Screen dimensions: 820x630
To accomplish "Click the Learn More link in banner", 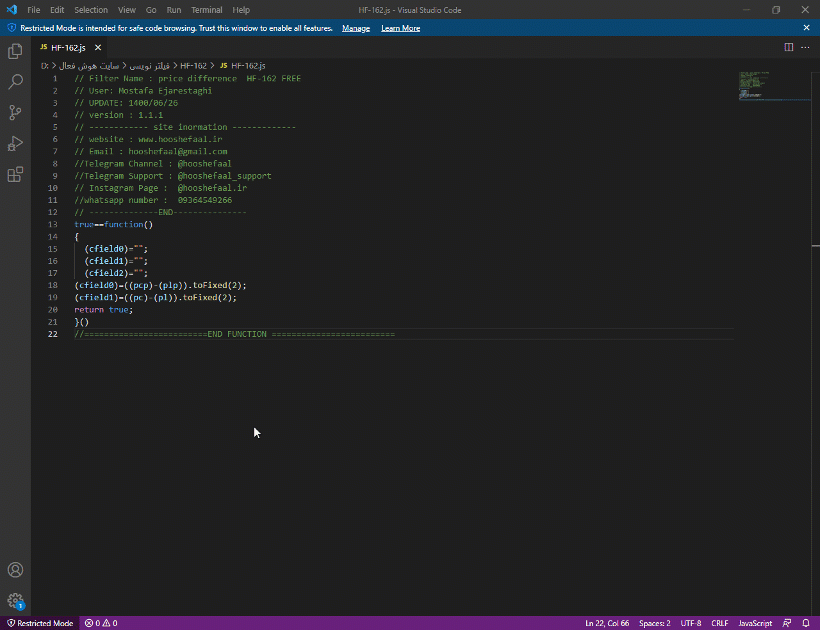I will (x=400, y=28).
